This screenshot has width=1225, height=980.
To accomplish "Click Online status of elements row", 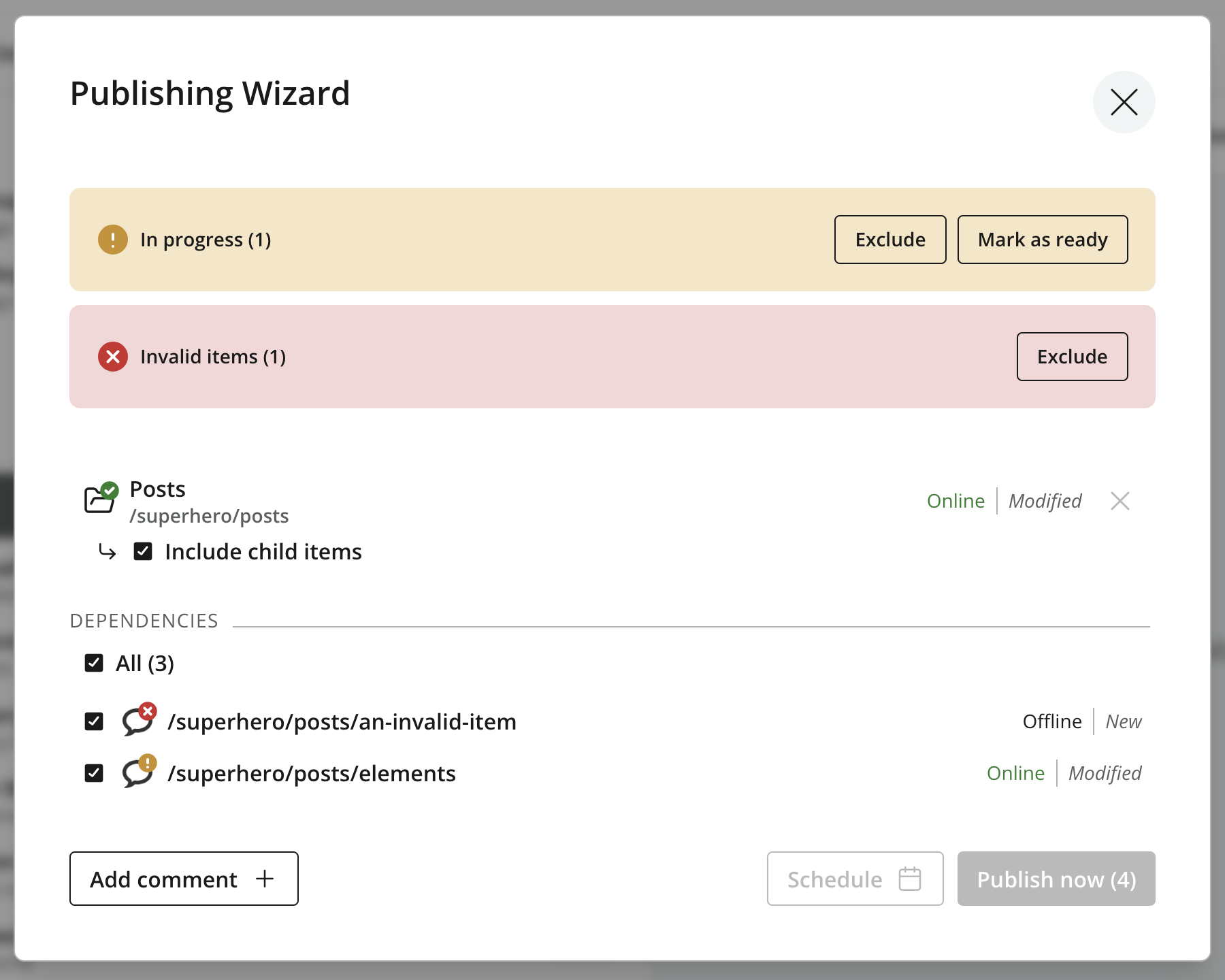I will (1015, 773).
